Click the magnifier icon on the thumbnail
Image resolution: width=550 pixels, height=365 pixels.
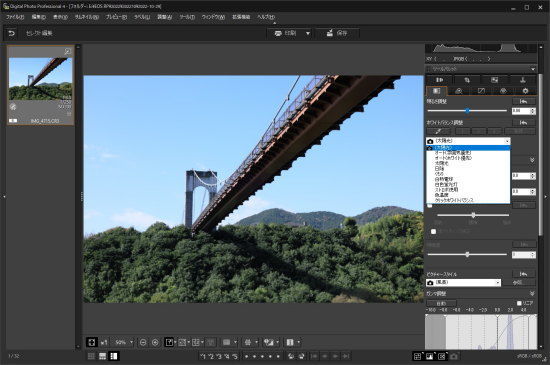[x=67, y=52]
